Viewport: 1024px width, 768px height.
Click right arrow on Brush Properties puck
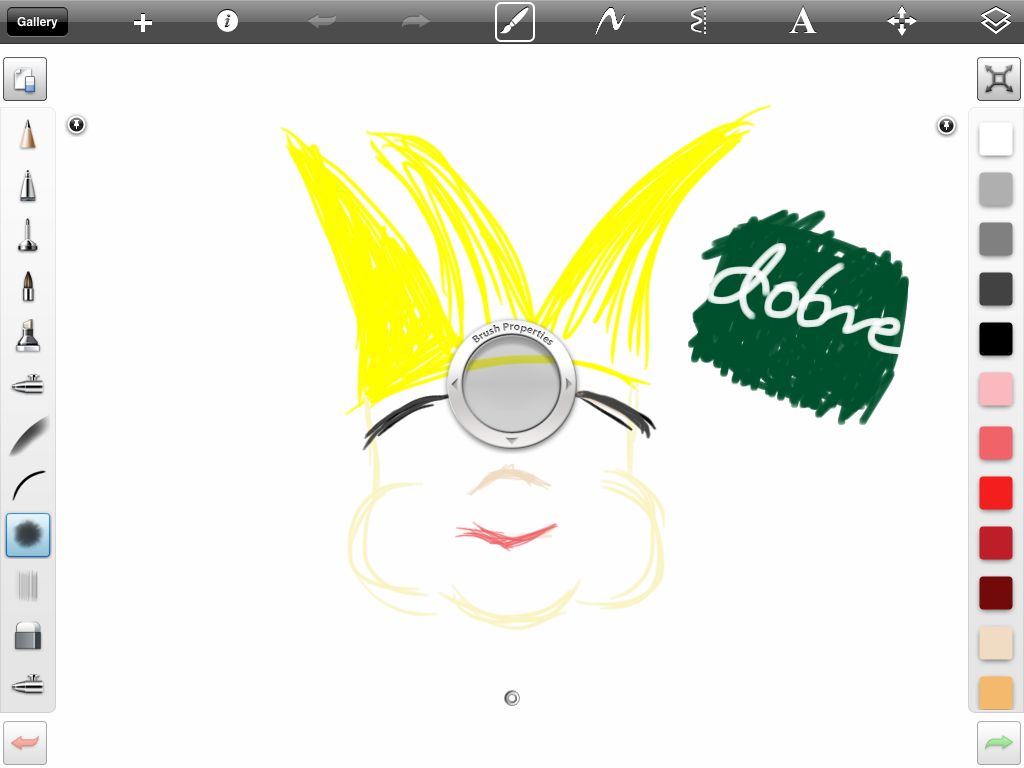(568, 384)
